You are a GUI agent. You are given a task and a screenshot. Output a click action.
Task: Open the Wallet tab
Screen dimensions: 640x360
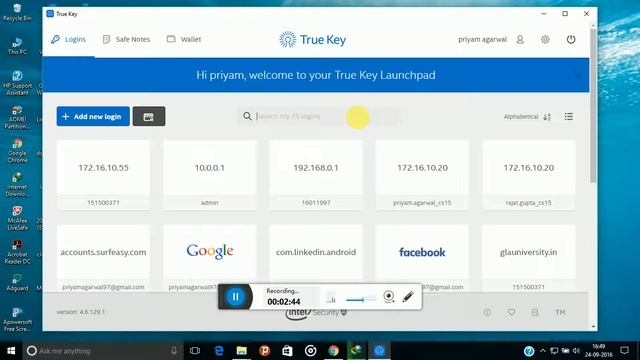coord(184,40)
